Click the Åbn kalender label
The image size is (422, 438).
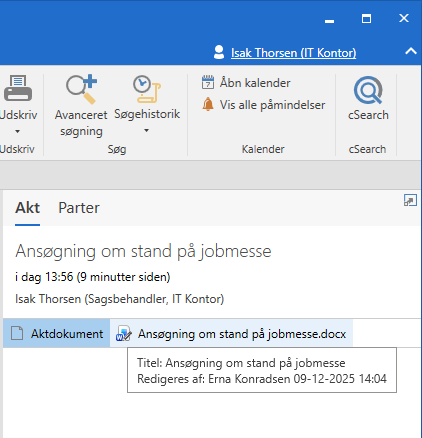click(x=255, y=83)
